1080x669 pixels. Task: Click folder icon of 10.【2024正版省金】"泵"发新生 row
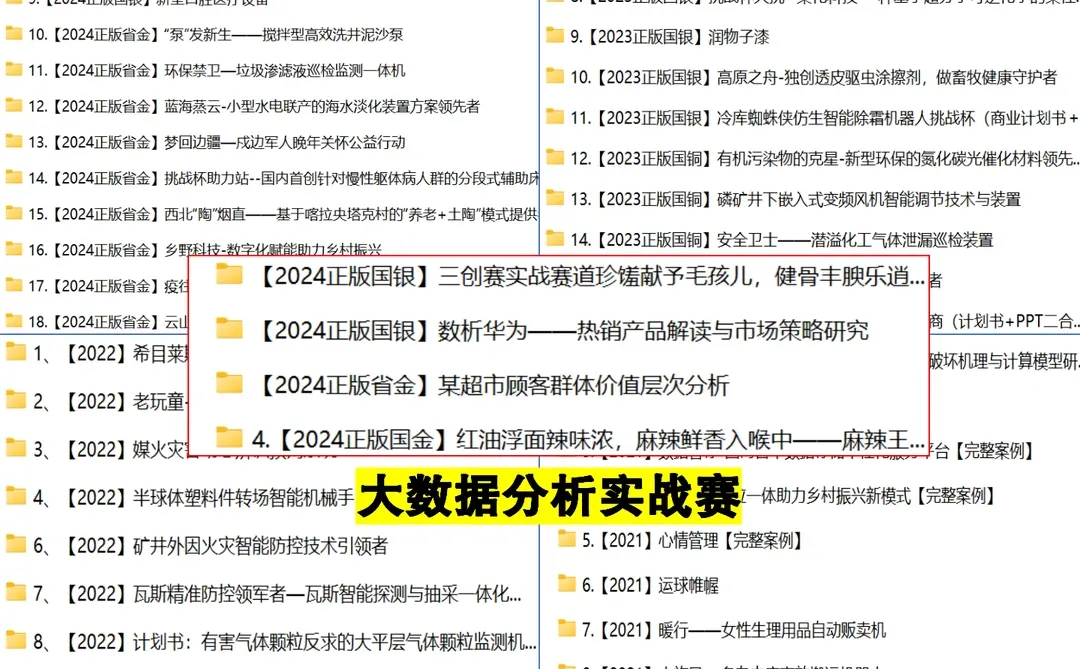tap(14, 34)
